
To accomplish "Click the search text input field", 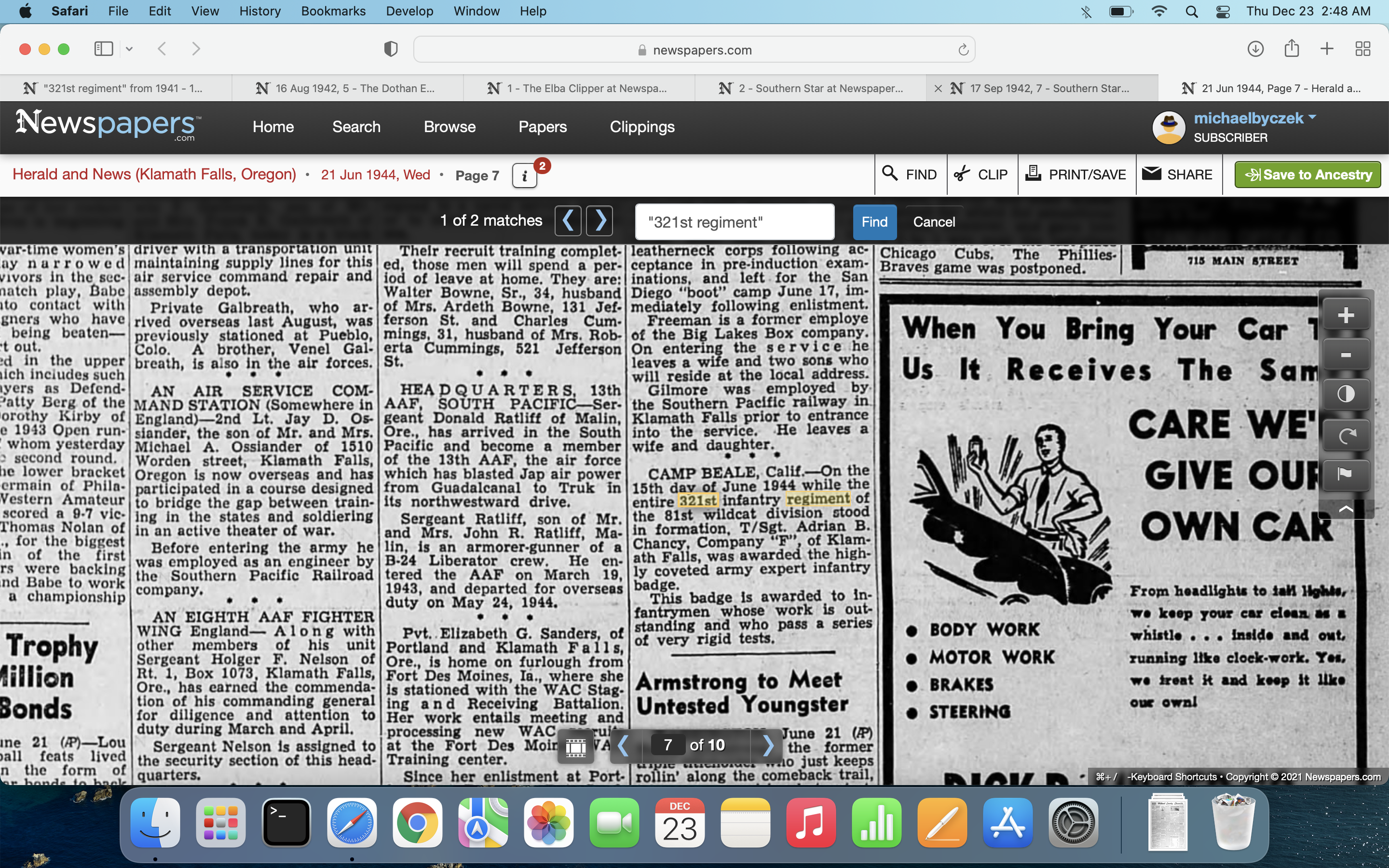I will click(734, 222).
